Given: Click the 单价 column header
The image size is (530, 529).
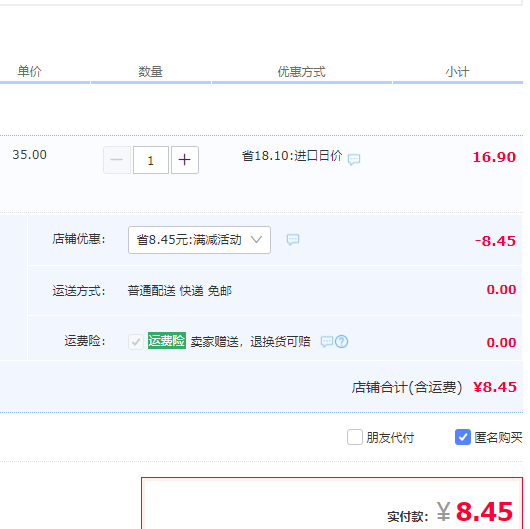Looking at the screenshot, I should click(x=29, y=71).
